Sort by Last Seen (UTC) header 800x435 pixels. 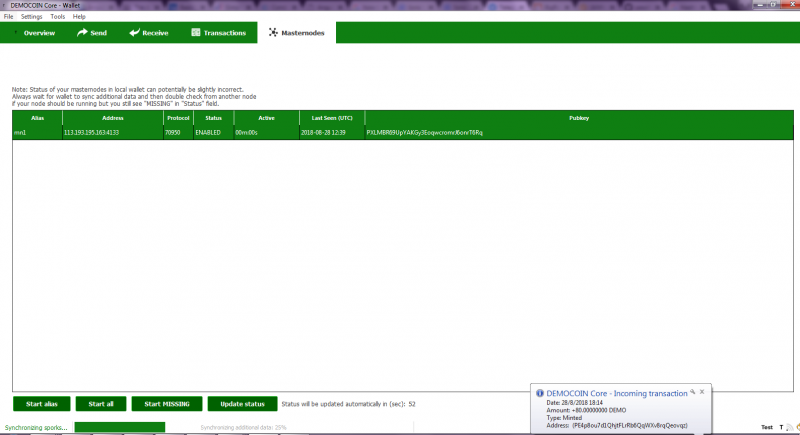coord(332,118)
